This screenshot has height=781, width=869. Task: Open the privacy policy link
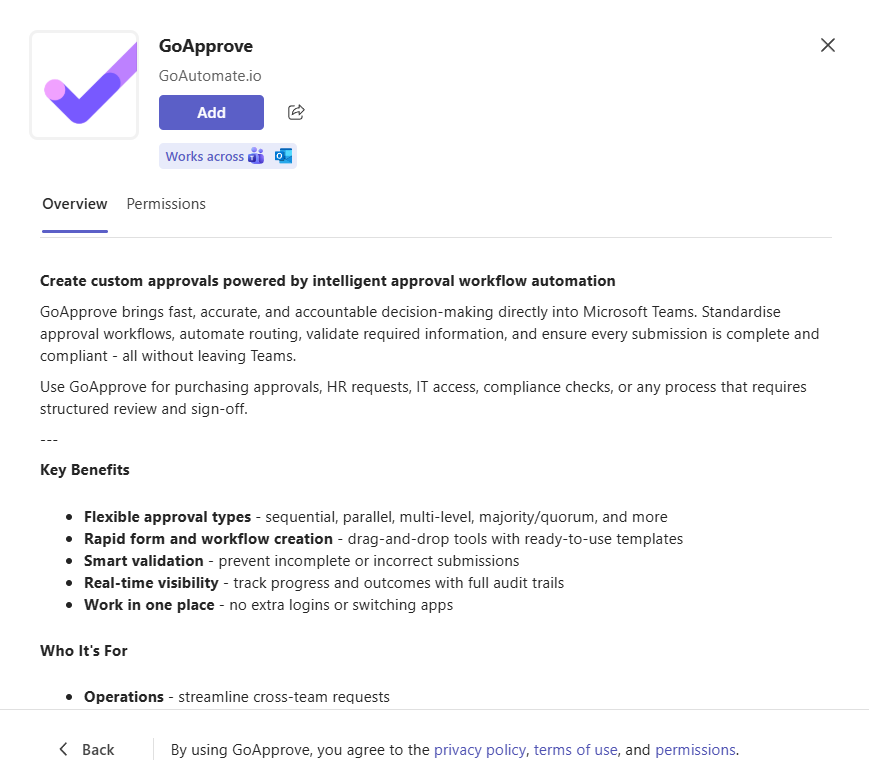point(479,749)
